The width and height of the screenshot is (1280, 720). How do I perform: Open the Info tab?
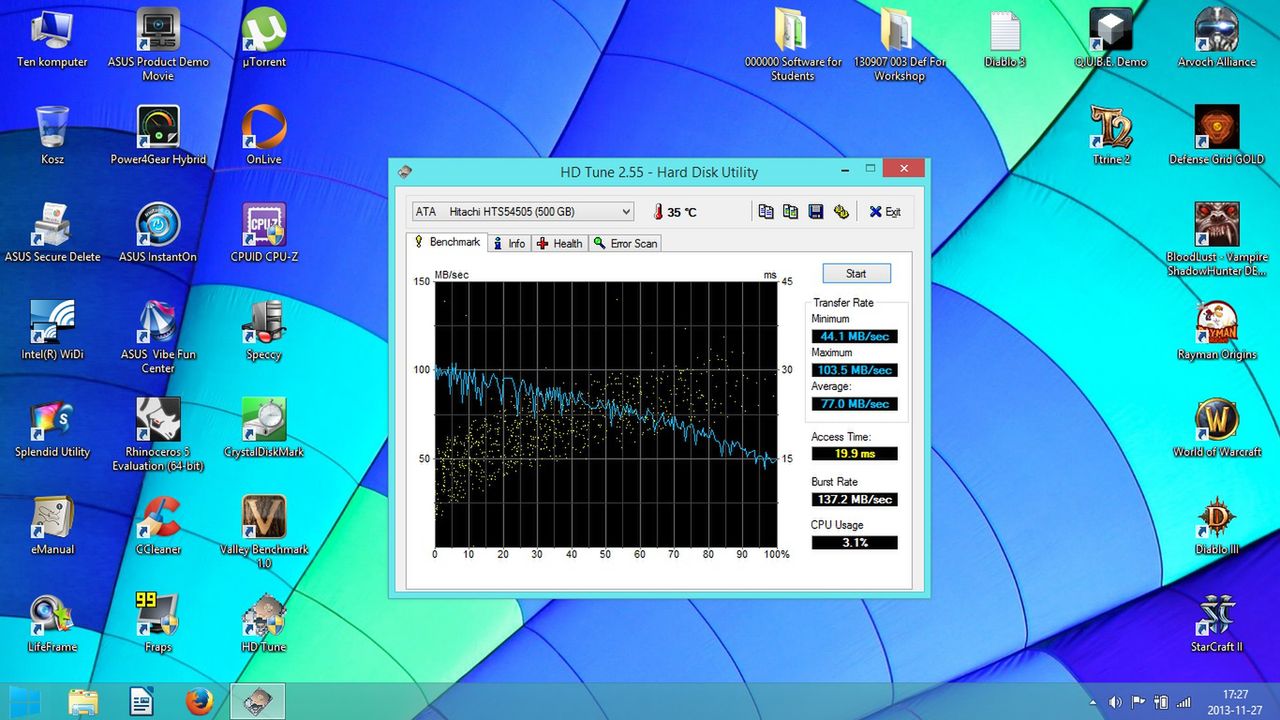click(x=509, y=243)
